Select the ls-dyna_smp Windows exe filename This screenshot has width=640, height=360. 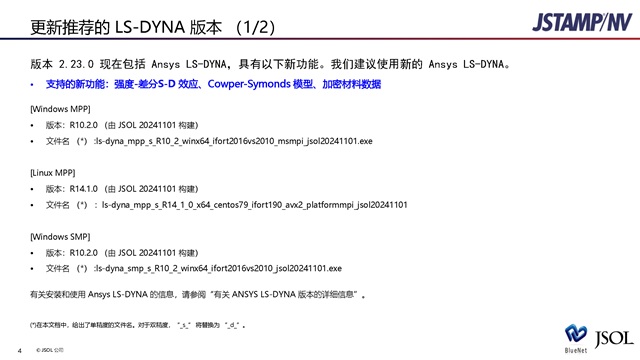click(x=218, y=269)
